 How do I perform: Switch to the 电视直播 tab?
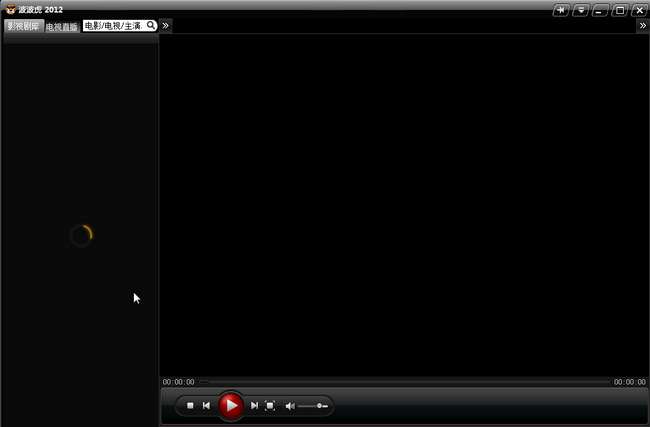pos(61,27)
